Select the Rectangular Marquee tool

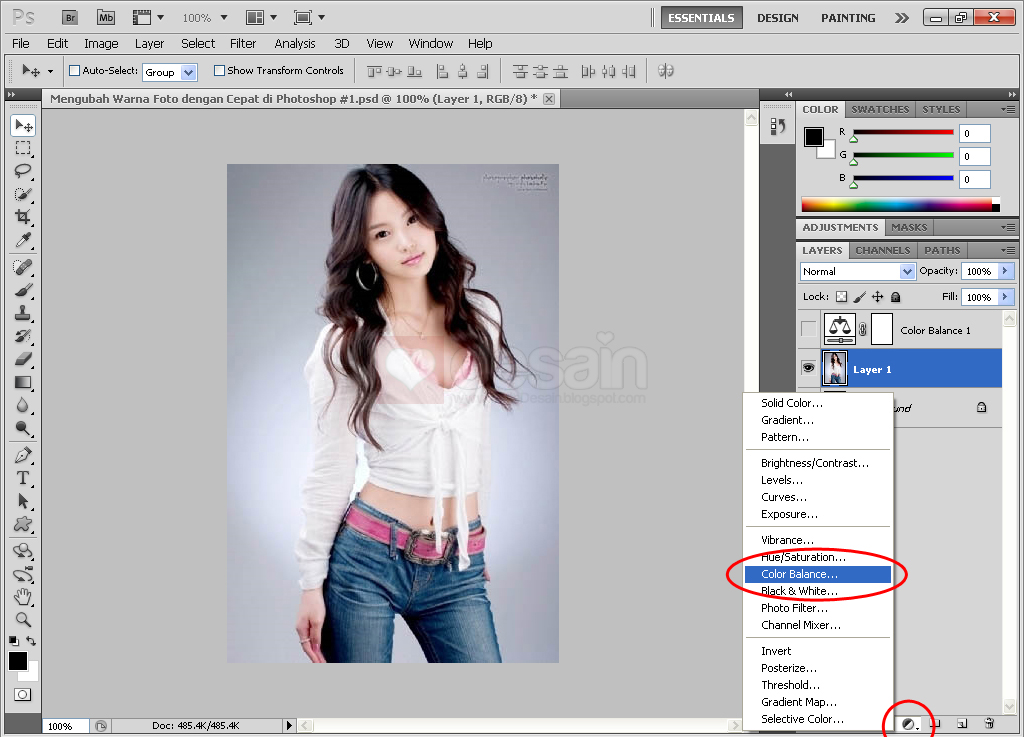tap(23, 148)
